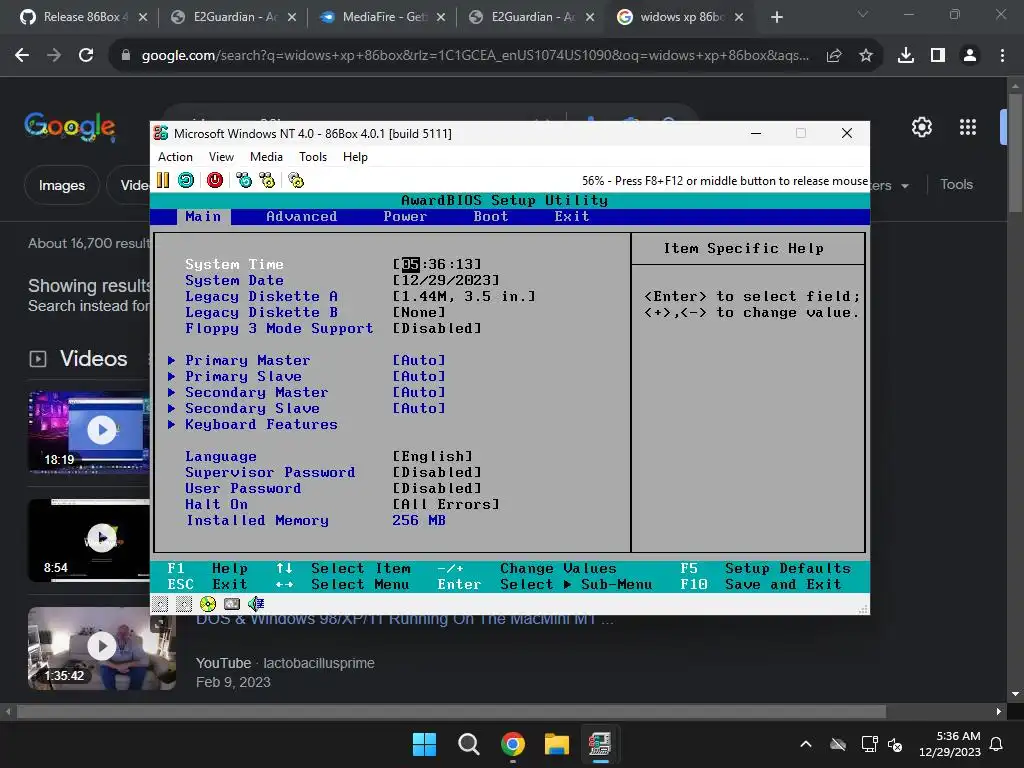Select the Main BIOS tab
1024x768 pixels.
pyautogui.click(x=203, y=217)
